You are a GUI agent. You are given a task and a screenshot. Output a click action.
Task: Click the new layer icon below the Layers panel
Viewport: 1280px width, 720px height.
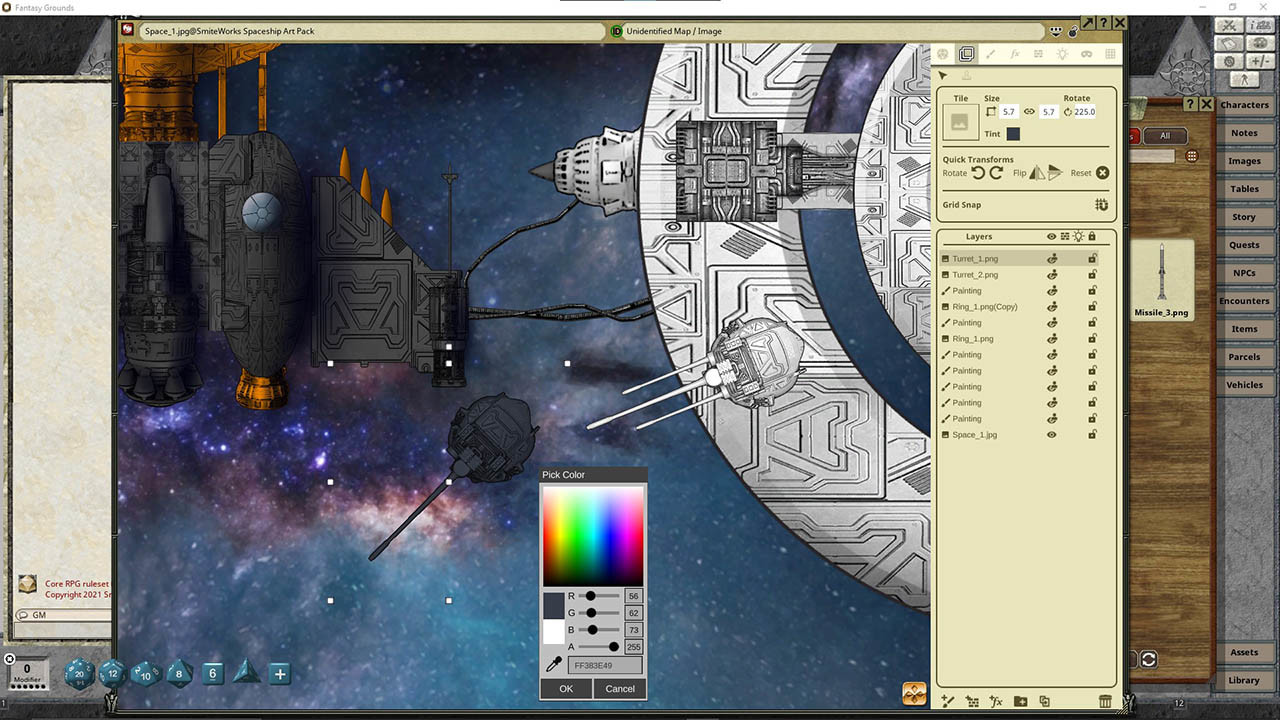948,701
